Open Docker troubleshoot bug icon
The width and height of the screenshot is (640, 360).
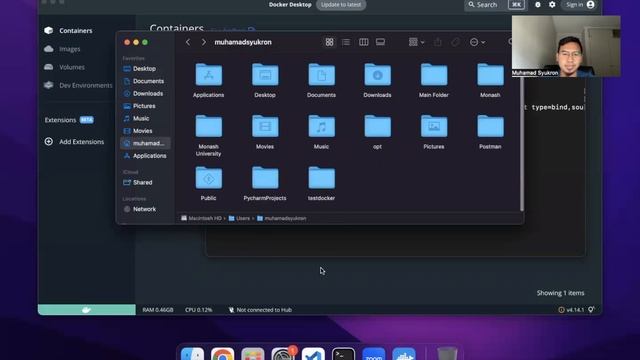[538, 5]
